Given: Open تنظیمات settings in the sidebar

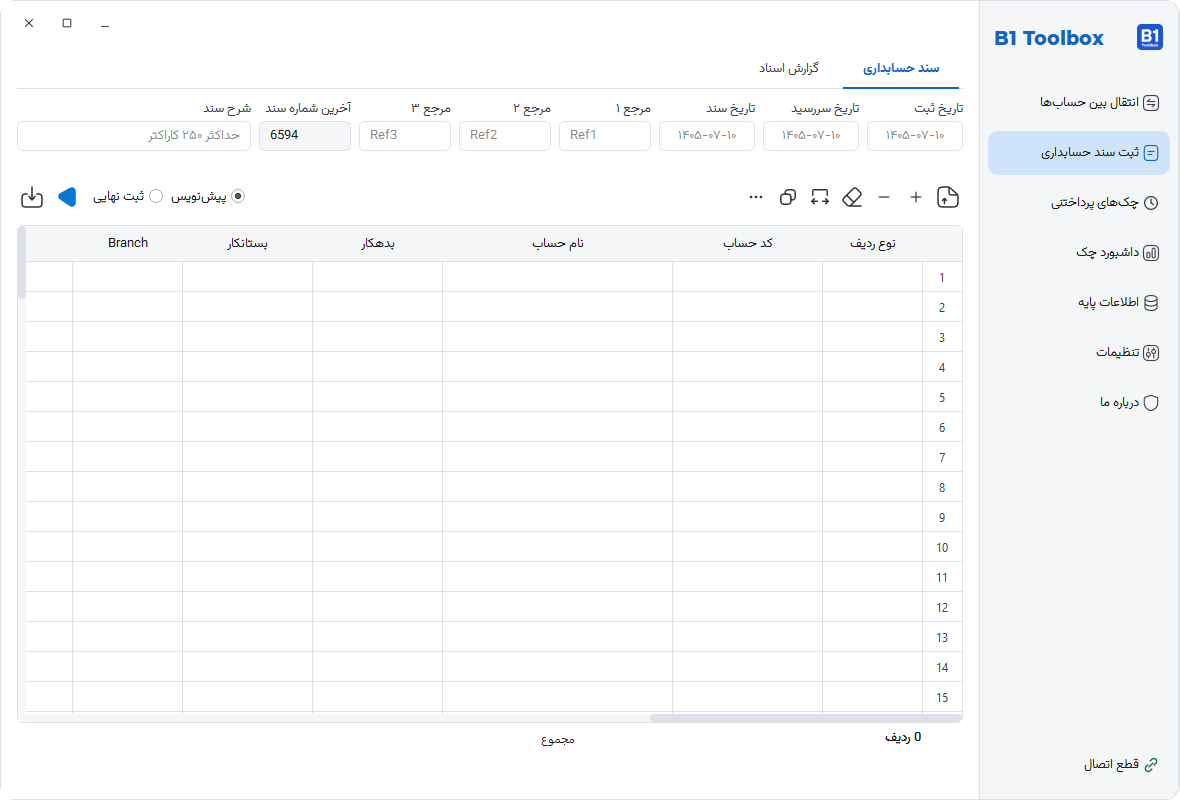Looking at the screenshot, I should tap(1078, 352).
